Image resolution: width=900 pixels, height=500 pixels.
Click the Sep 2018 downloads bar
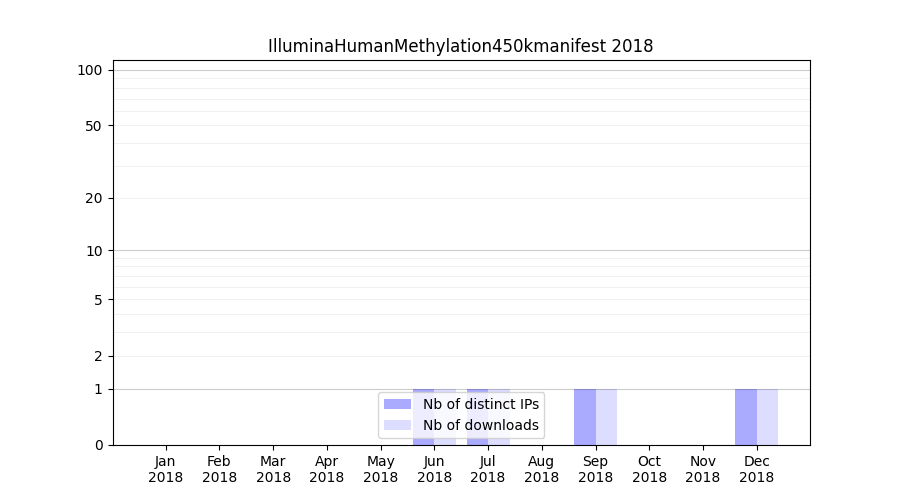click(x=606, y=417)
